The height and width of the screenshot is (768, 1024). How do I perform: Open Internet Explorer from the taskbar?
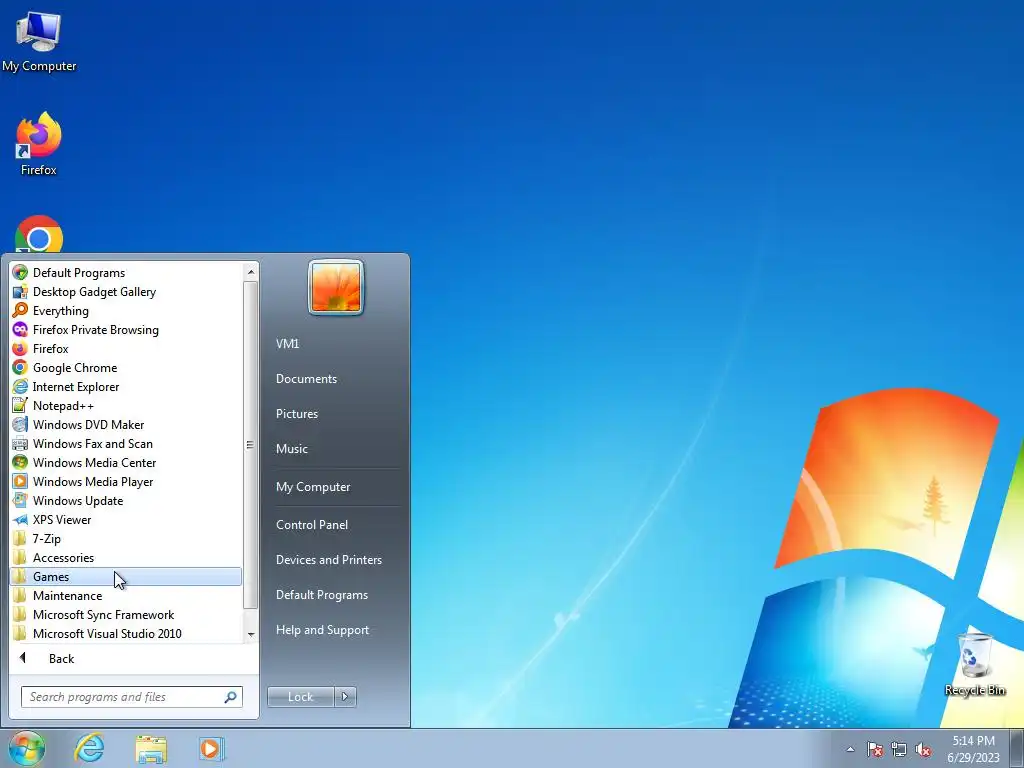coord(89,748)
